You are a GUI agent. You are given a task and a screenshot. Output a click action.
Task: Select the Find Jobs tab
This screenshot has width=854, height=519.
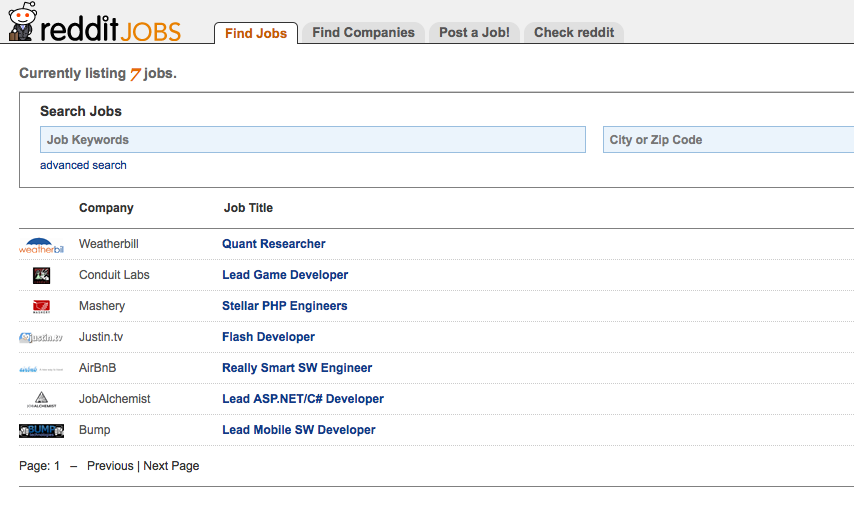[256, 33]
